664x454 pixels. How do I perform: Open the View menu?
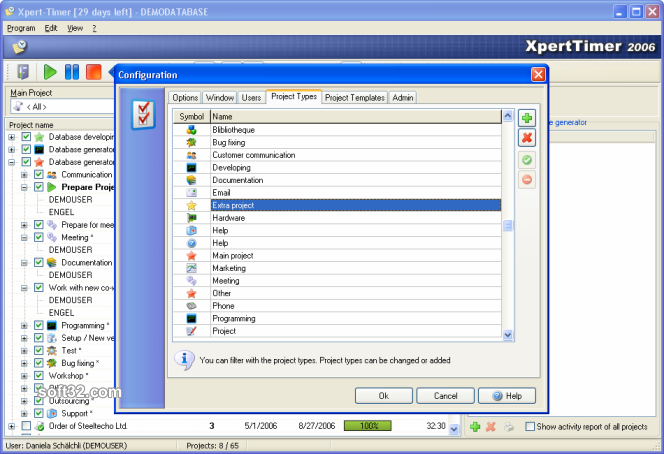75,28
